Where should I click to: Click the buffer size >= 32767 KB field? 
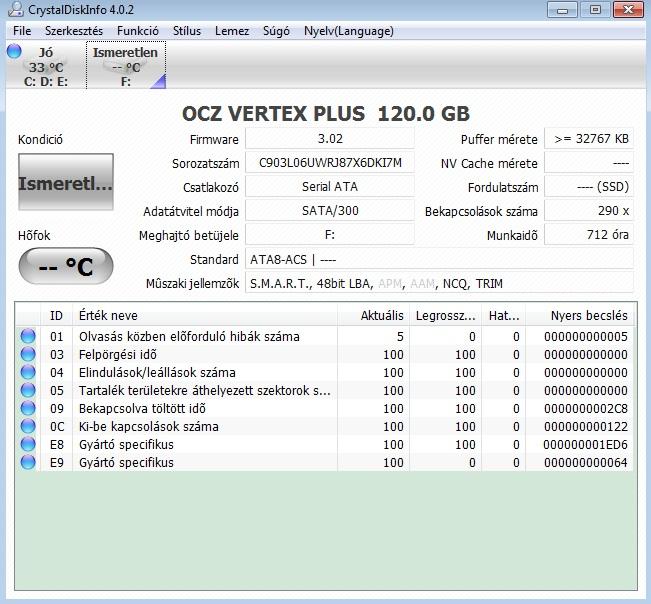589,139
